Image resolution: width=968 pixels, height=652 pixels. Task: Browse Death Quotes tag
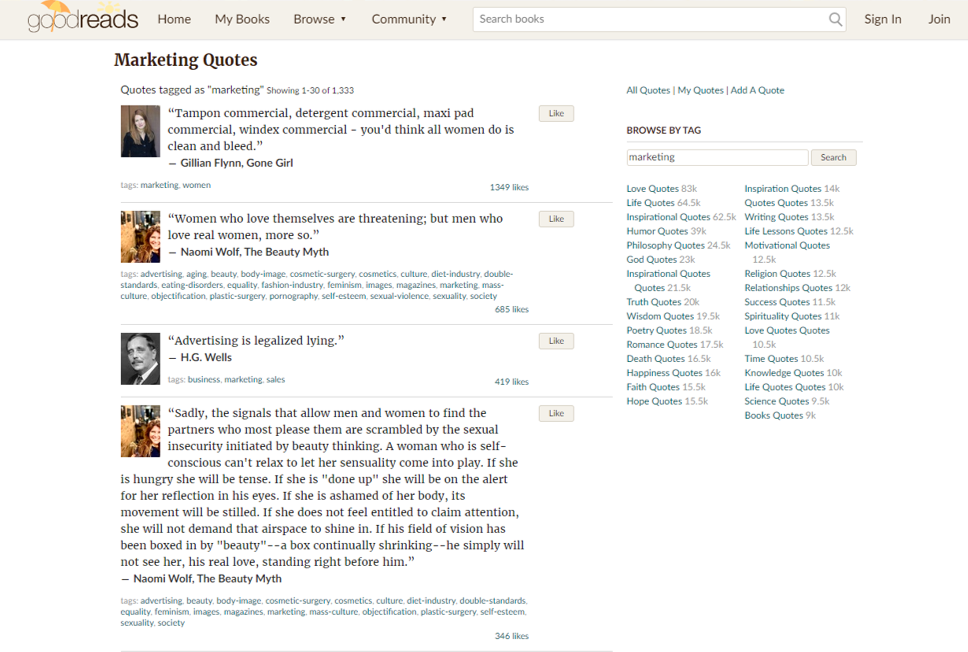656,359
